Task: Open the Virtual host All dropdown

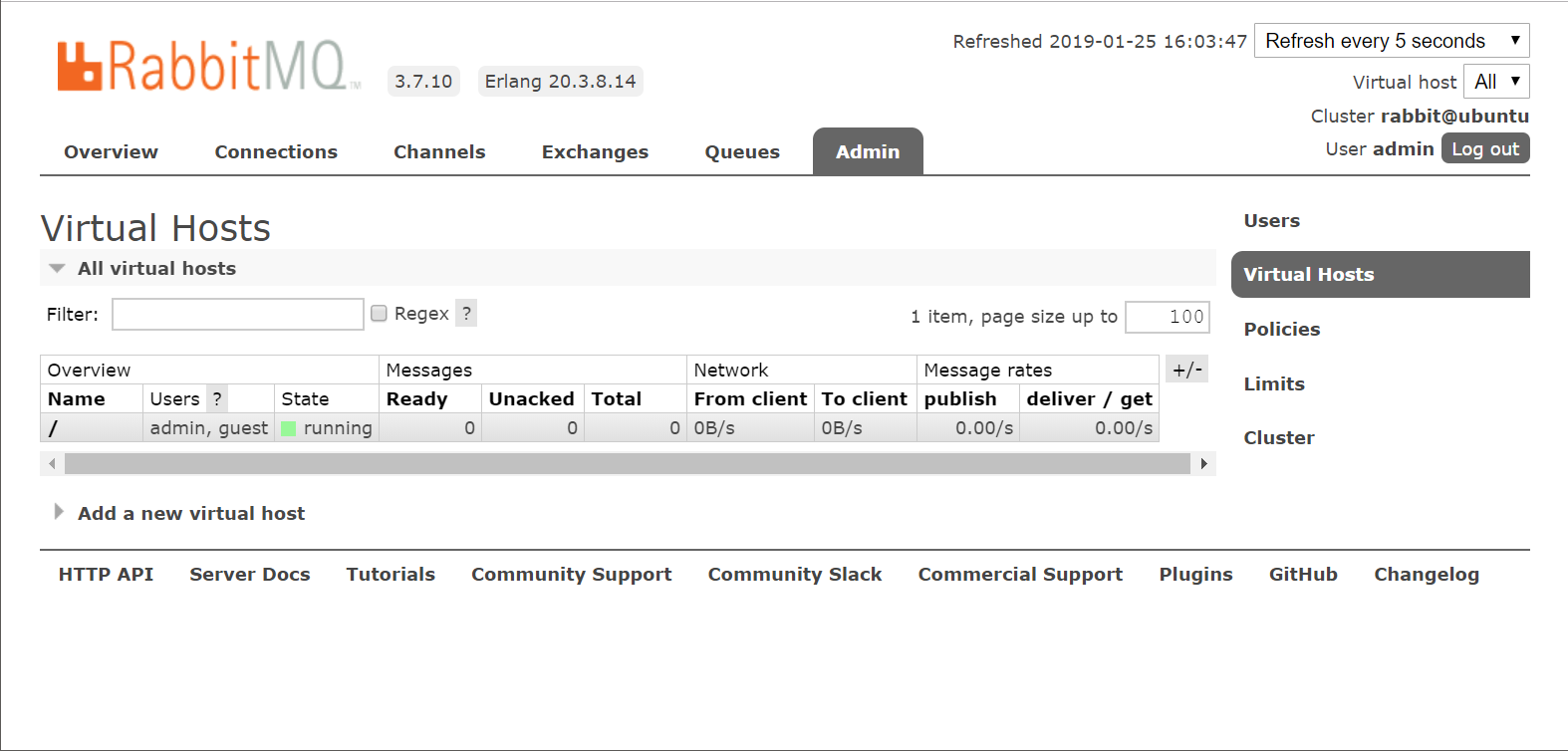Action: point(1496,82)
